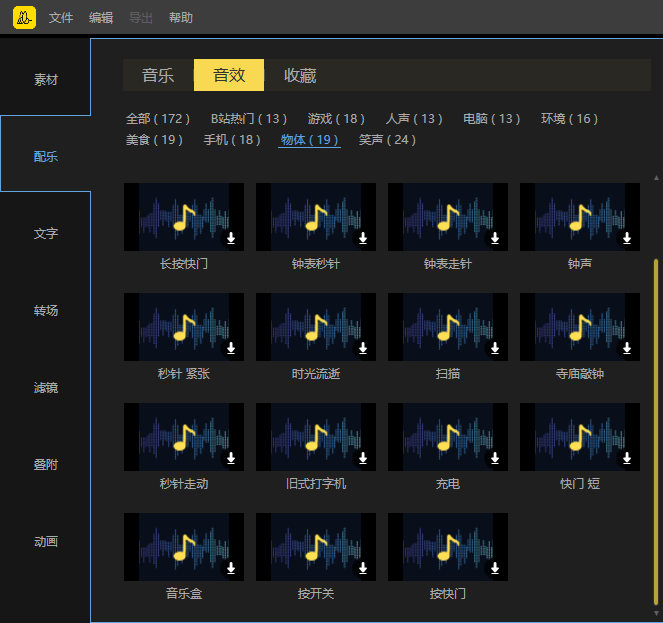This screenshot has width=663, height=623.
Task: Select the 笑声 (24) category
Action: 387,140
